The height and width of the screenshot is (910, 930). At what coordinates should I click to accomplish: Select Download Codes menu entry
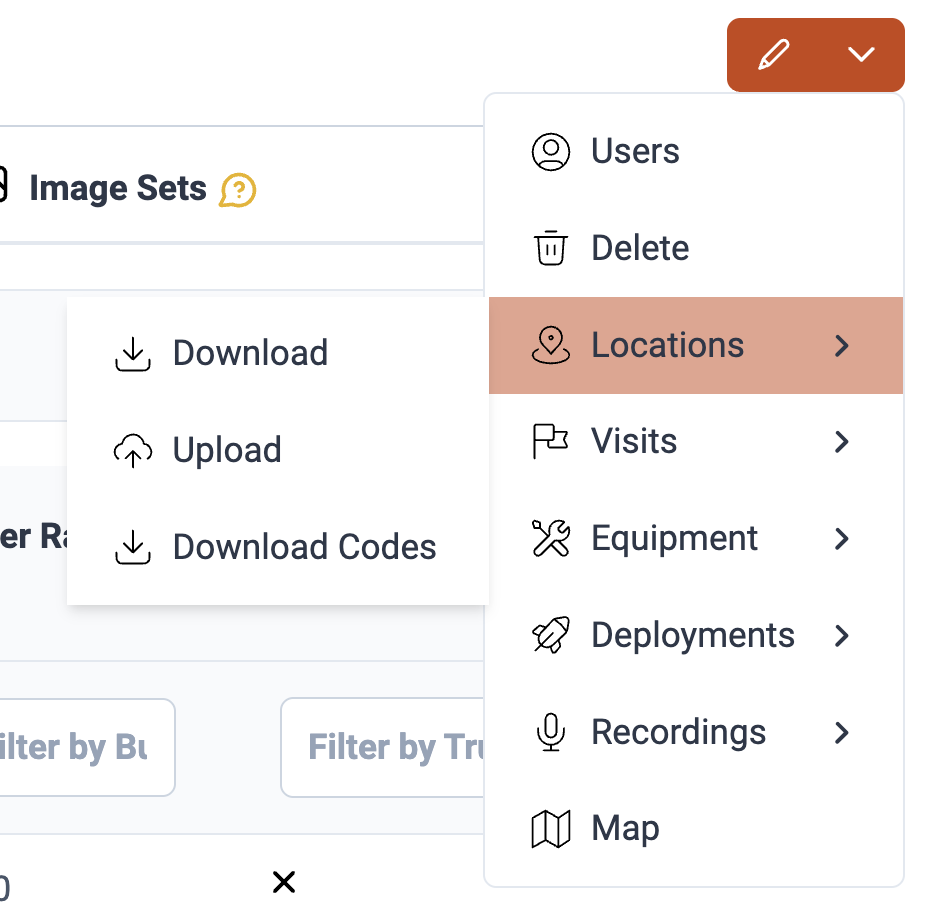pyautogui.click(x=304, y=547)
